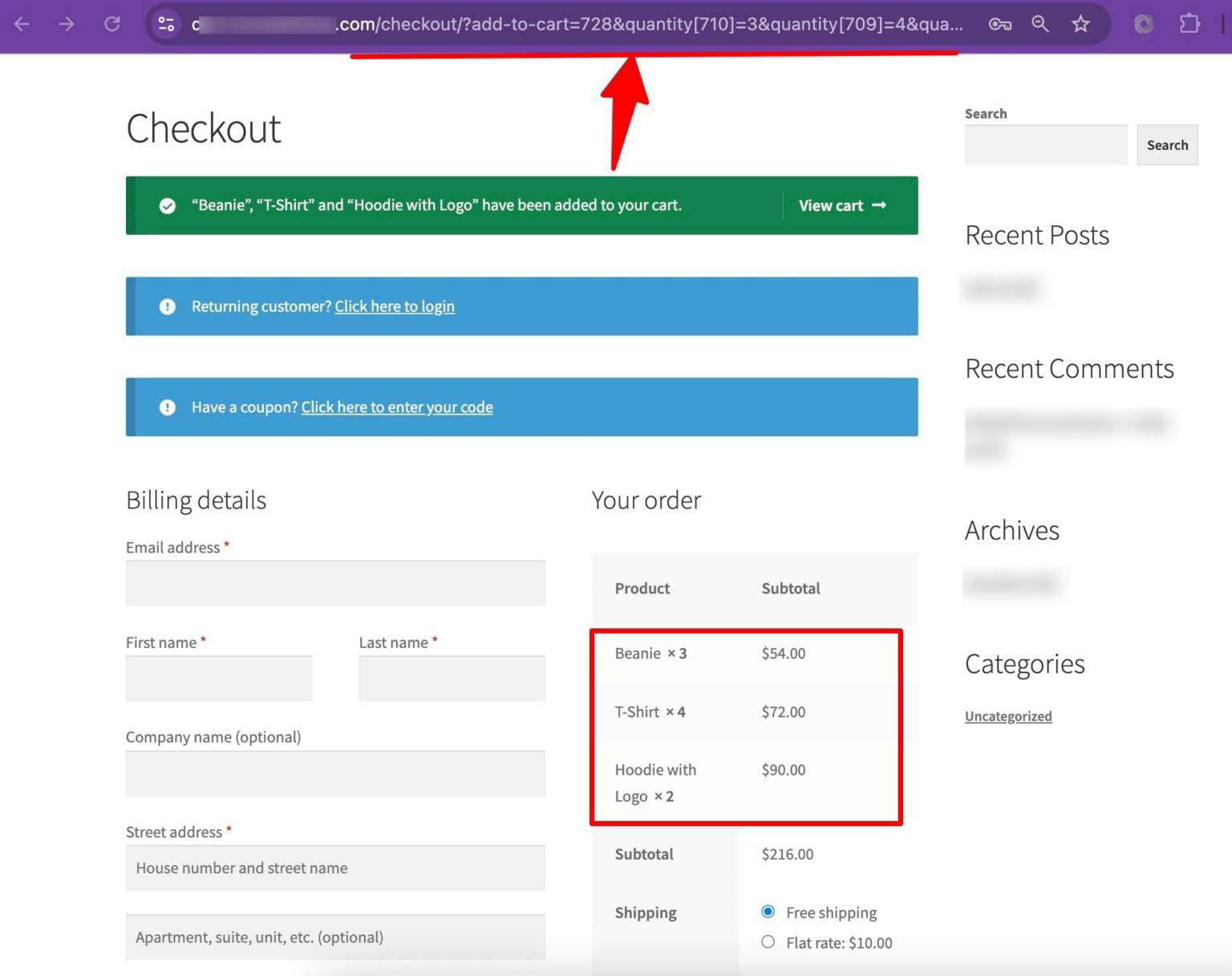Screen dimensions: 1232x976
Task: Click the browser back arrow
Action: pos(22,25)
